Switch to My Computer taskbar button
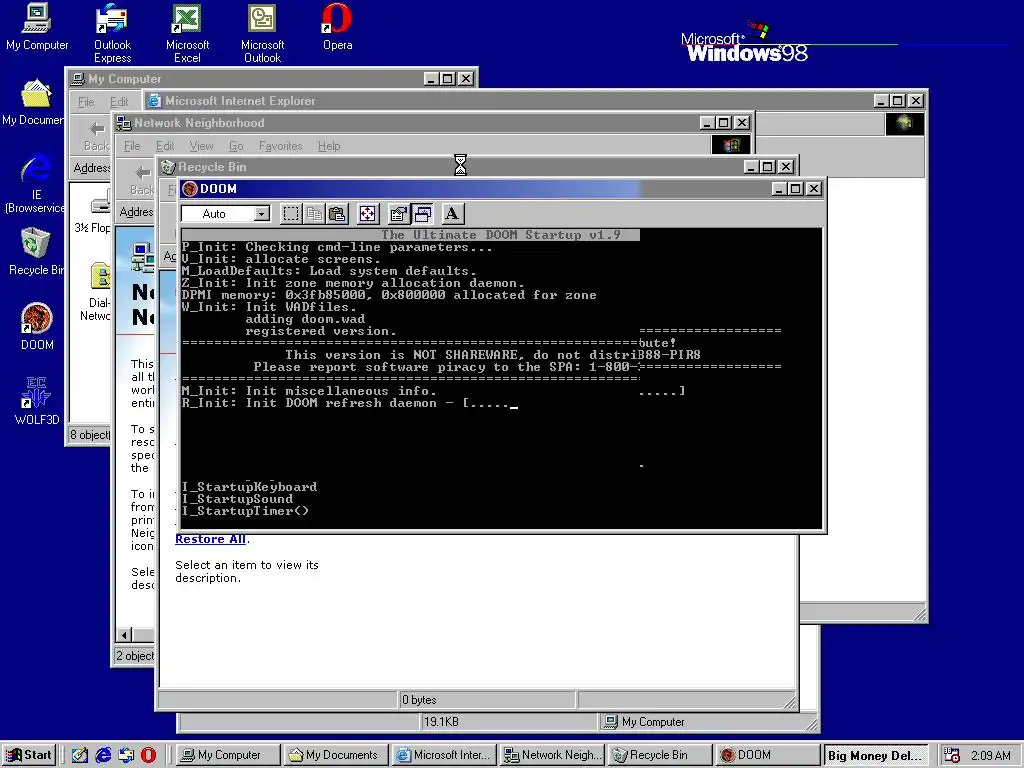This screenshot has height=768, width=1024. (229, 755)
